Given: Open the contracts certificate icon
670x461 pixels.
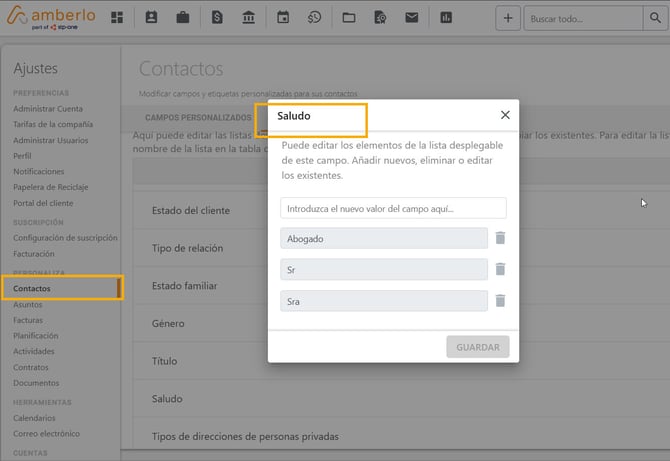Looking at the screenshot, I should pos(380,18).
